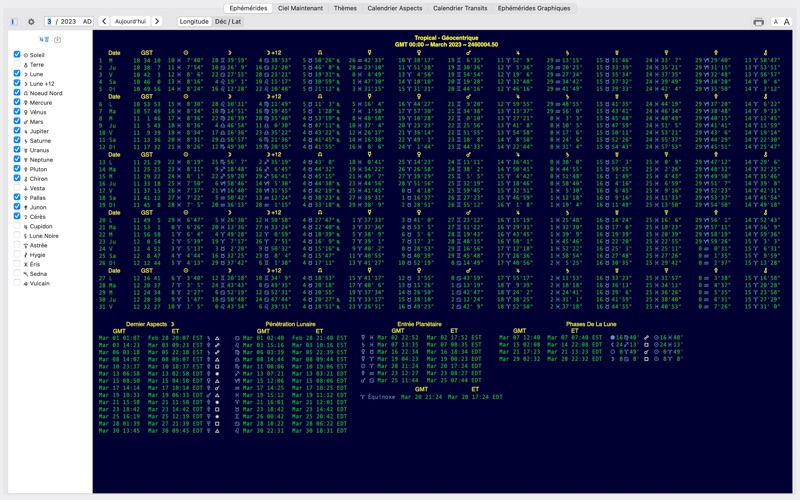
Task: Toggle Mercure checkbox
Action: tap(17, 102)
